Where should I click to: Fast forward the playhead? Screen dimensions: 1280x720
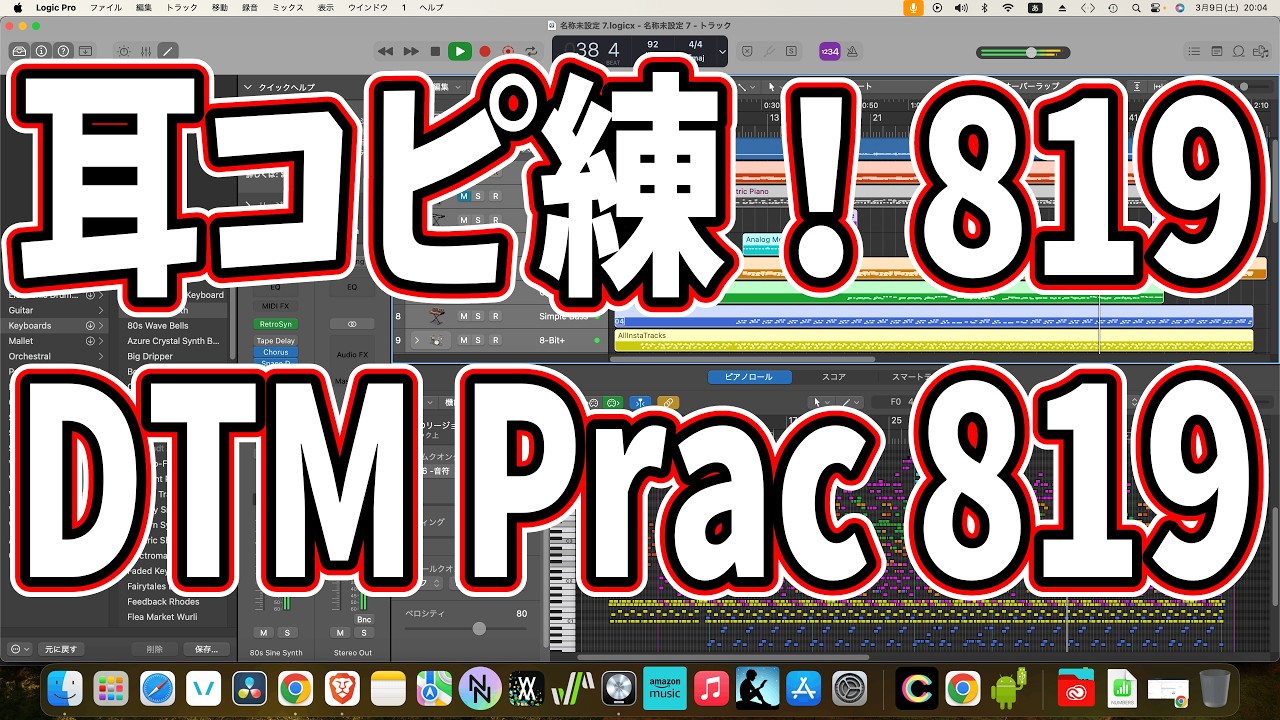click(x=411, y=51)
